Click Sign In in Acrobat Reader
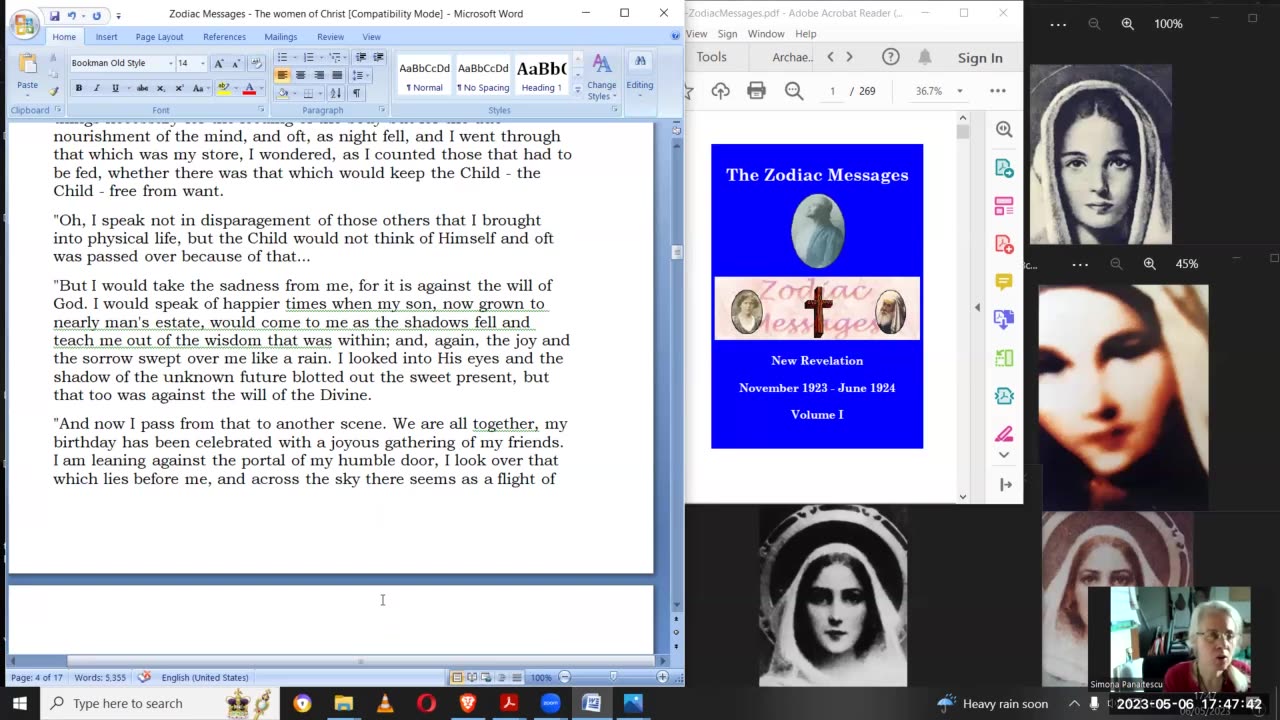The image size is (1280, 720). point(980,58)
